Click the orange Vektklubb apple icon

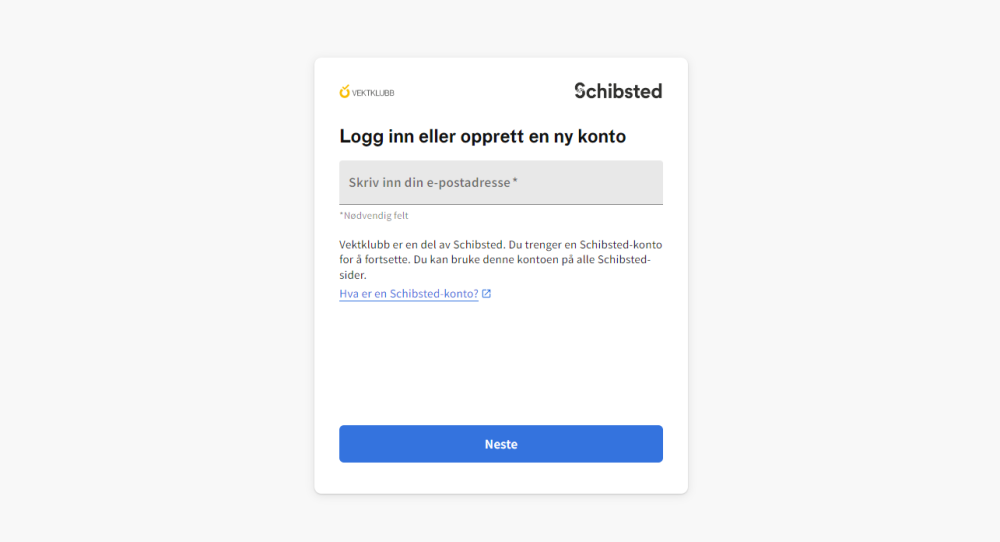(344, 92)
